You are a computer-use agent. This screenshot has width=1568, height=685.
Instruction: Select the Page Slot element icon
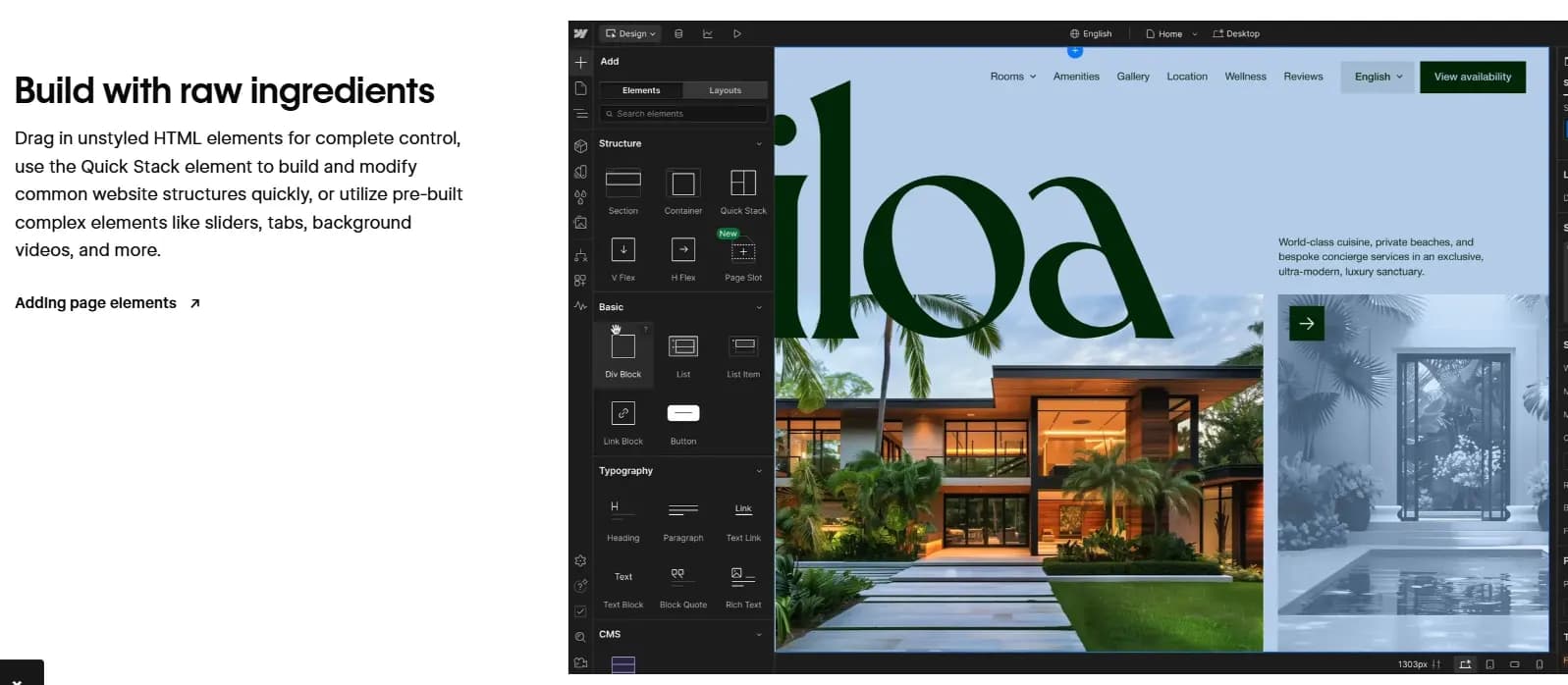(x=743, y=251)
